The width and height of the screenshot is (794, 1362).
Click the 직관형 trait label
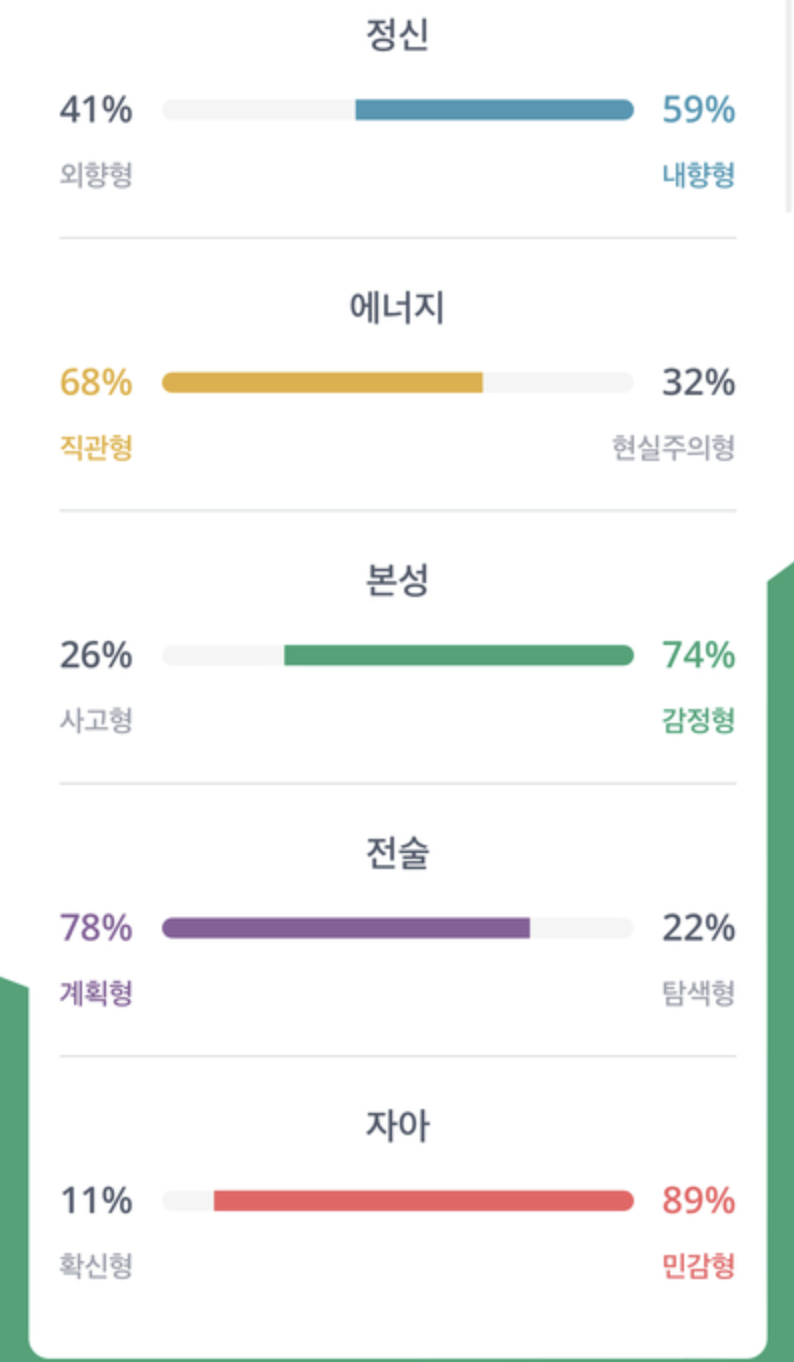[x=96, y=448]
